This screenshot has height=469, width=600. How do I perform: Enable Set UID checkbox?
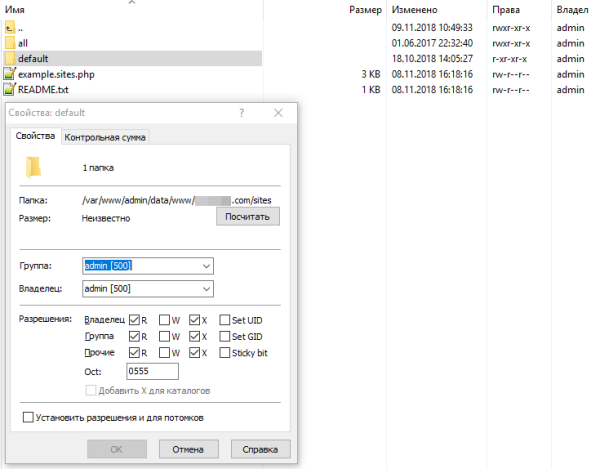225,320
